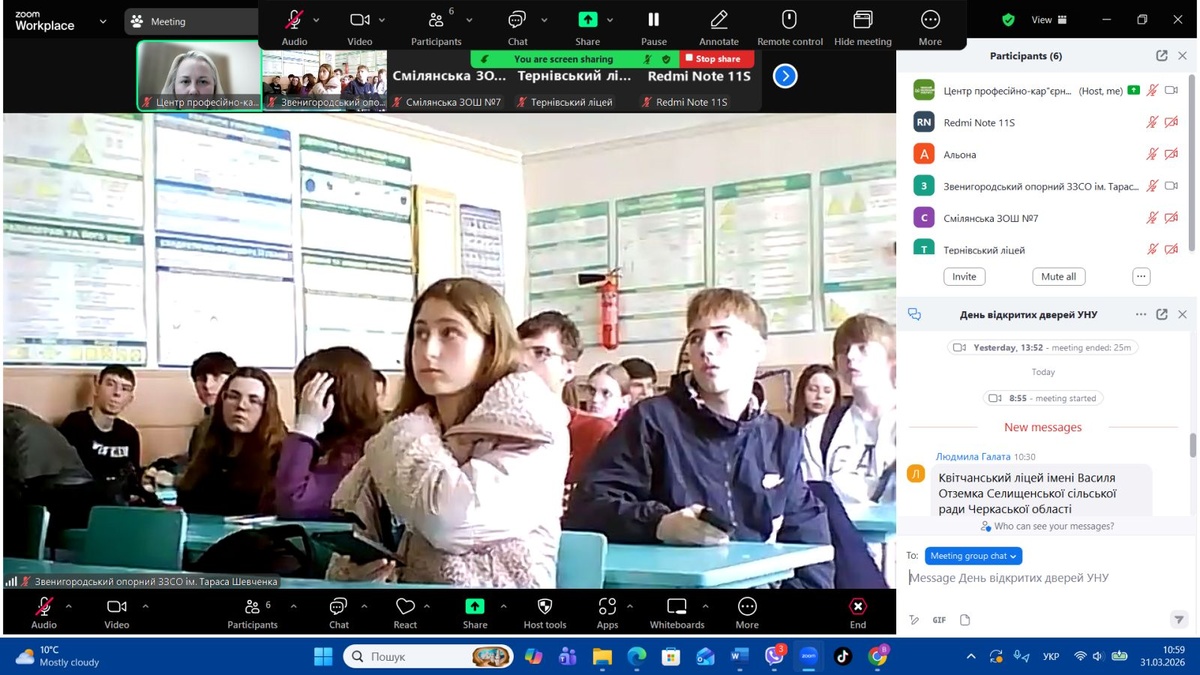Expand the Zoom Workplace dropdown arrow
This screenshot has width=1200, height=675.
click(x=102, y=21)
